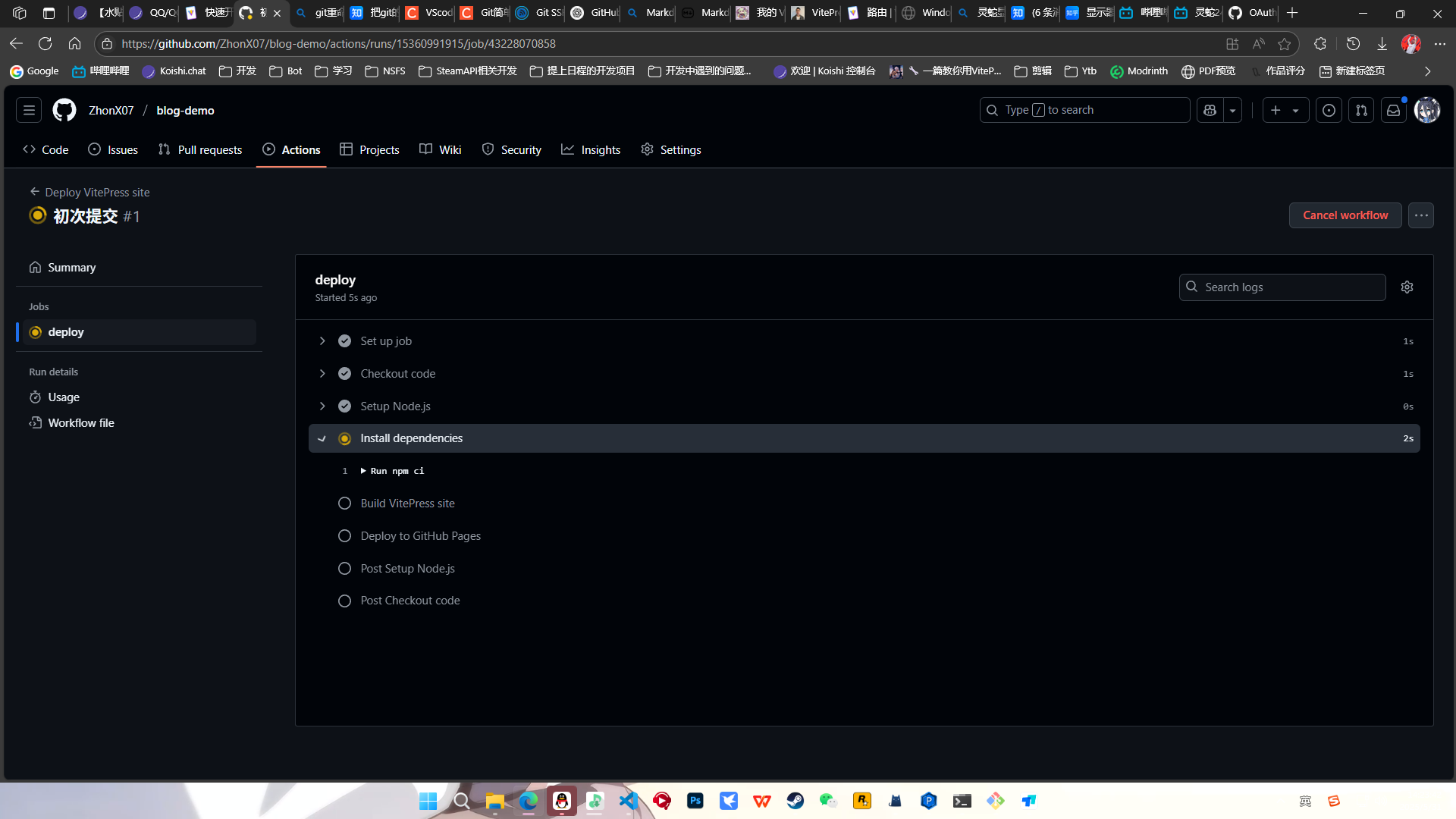The image size is (1456, 819).
Task: Open the GitHub global navigation hamburger menu
Action: tap(29, 110)
